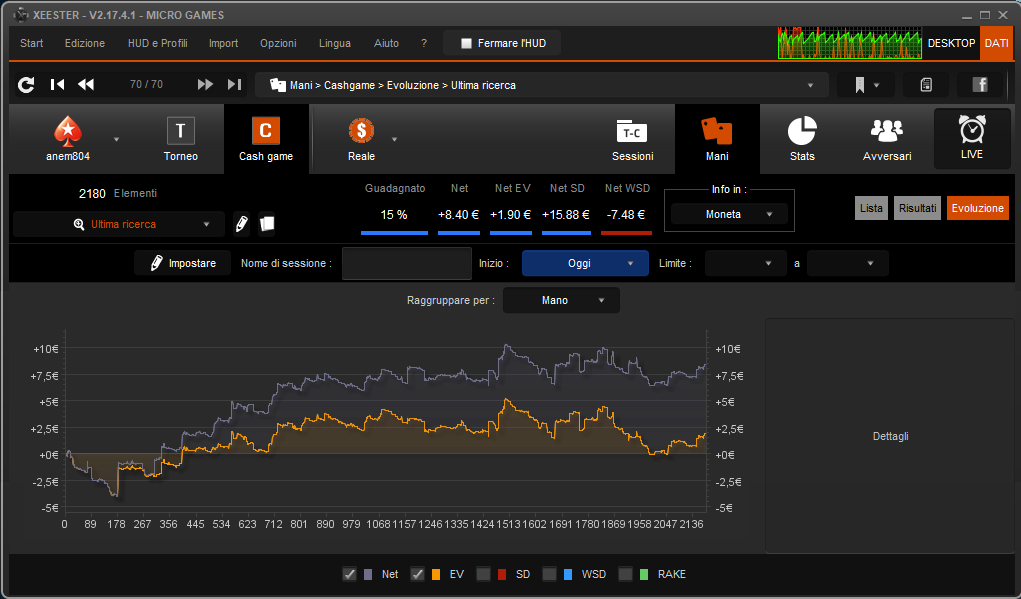Screen dimensions: 1021x599
Task: Open the first Limite dropdown
Action: point(746,263)
